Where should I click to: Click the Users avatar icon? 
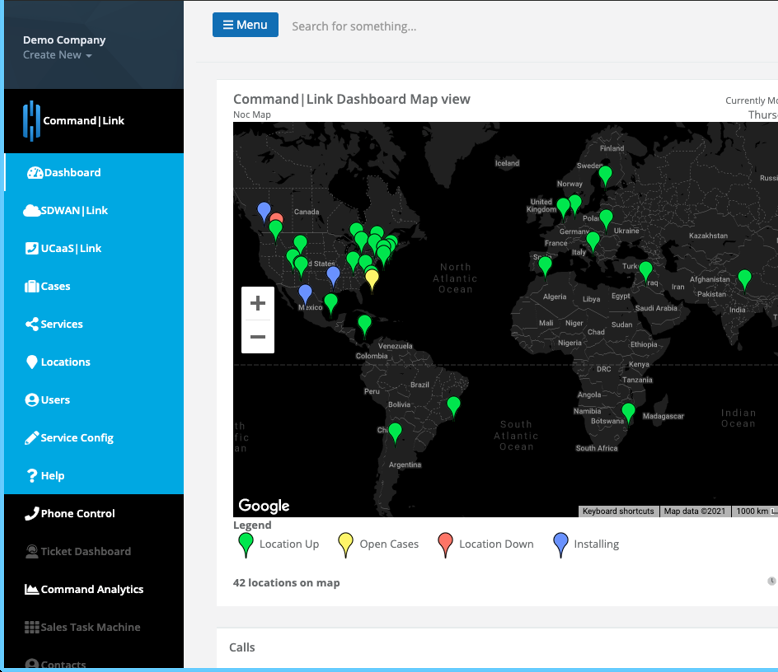click(32, 400)
